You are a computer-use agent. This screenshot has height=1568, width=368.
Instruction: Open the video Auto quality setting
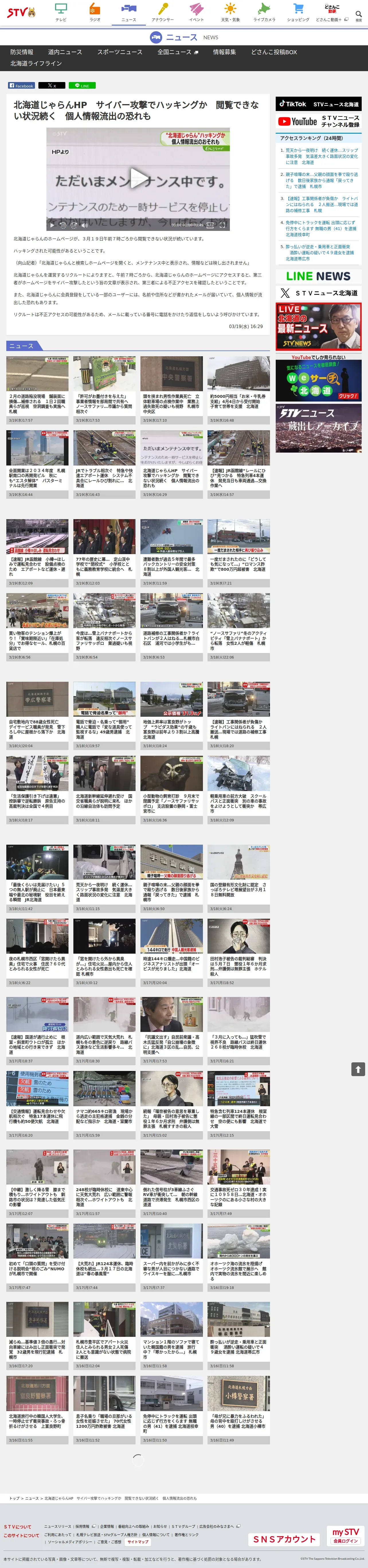point(209,225)
